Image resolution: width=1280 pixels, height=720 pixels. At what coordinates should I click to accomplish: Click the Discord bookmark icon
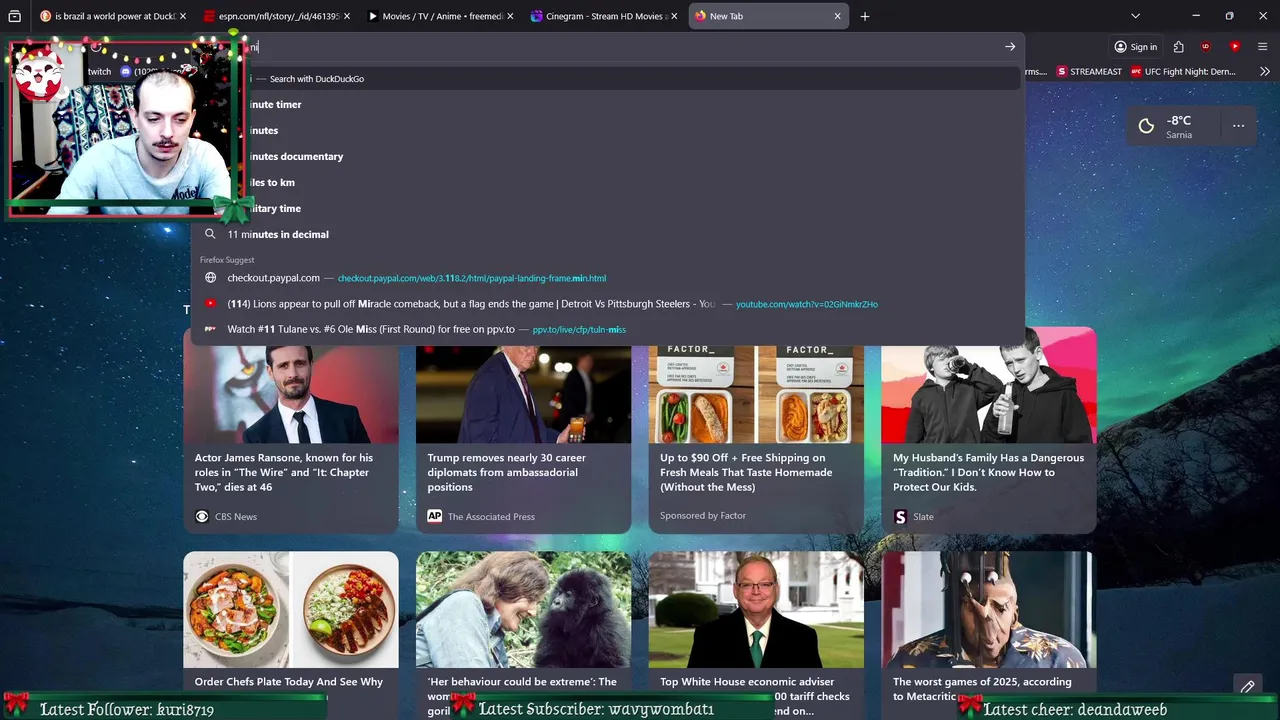click(125, 72)
